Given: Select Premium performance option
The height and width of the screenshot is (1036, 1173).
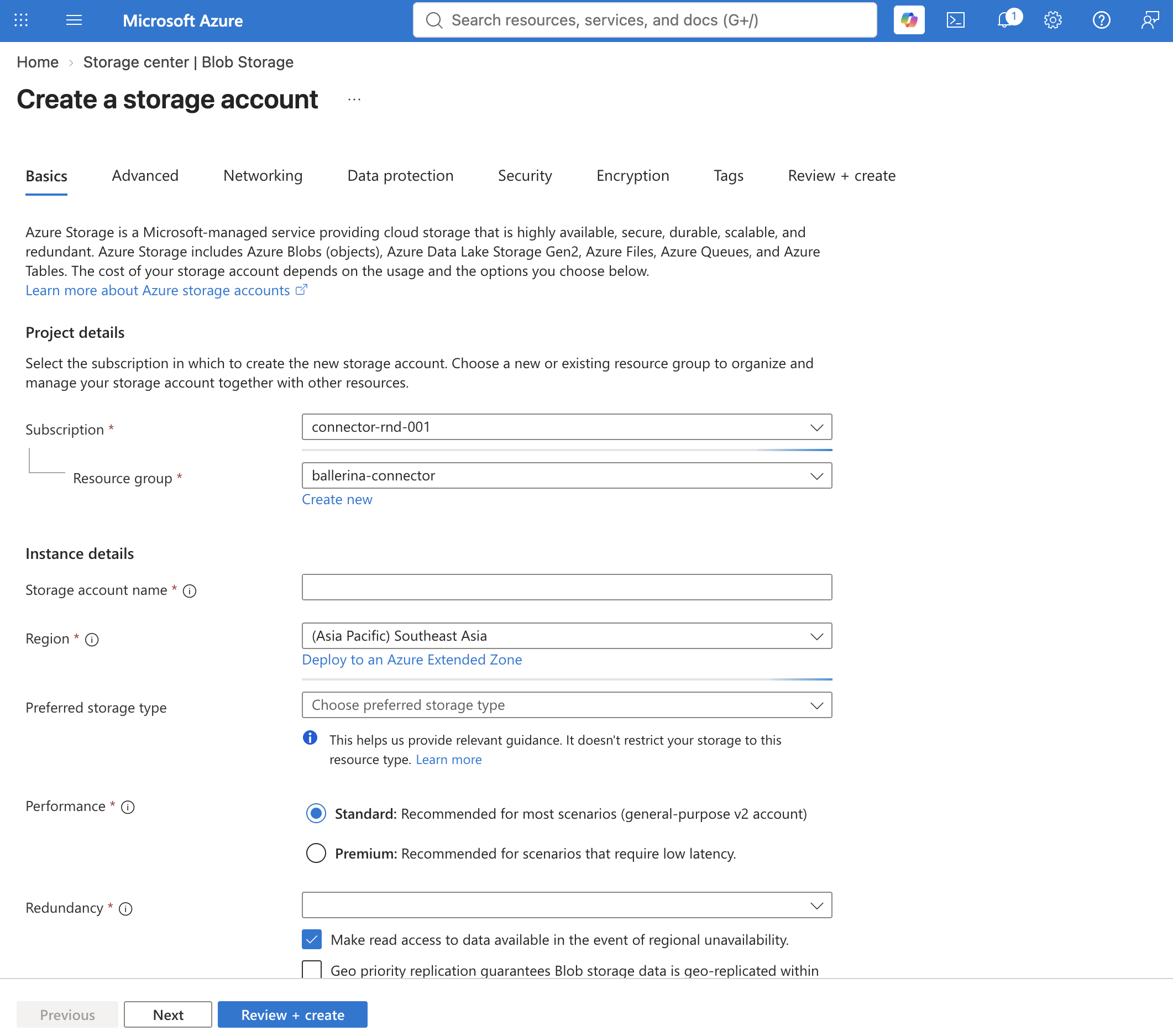Looking at the screenshot, I should pyautogui.click(x=316, y=854).
